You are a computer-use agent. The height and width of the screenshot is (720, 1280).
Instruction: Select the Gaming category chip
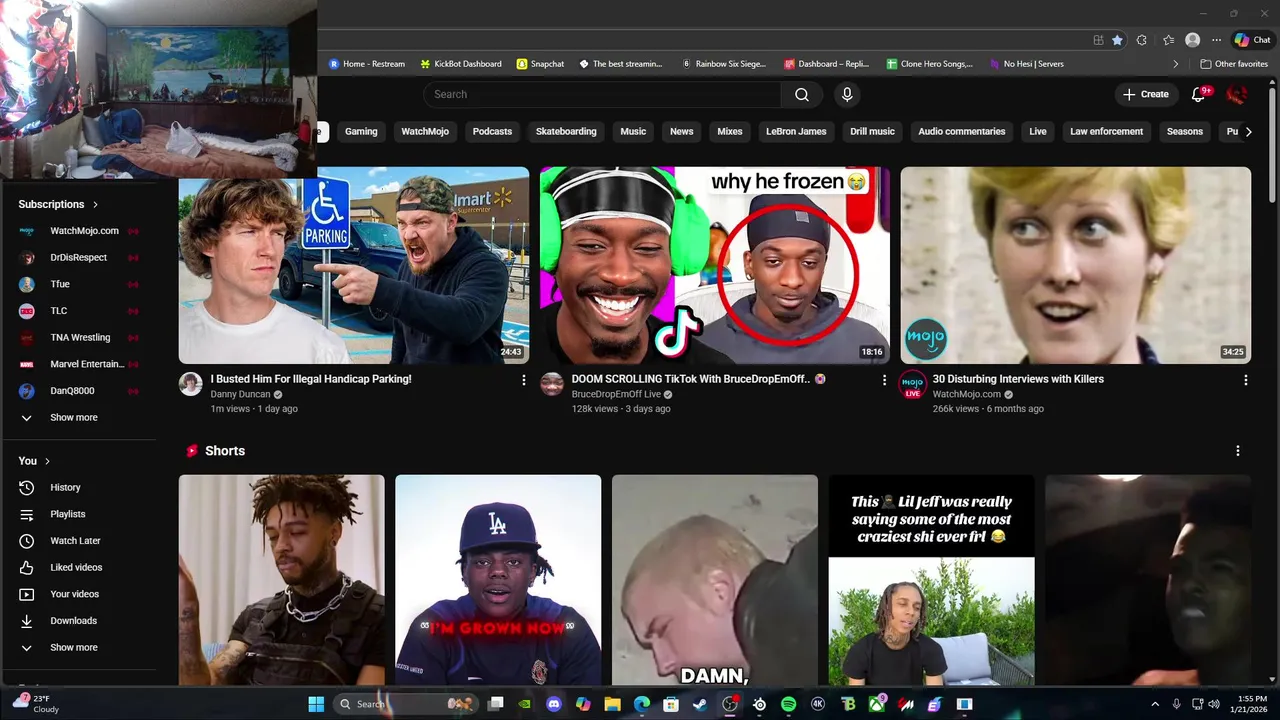click(x=361, y=131)
